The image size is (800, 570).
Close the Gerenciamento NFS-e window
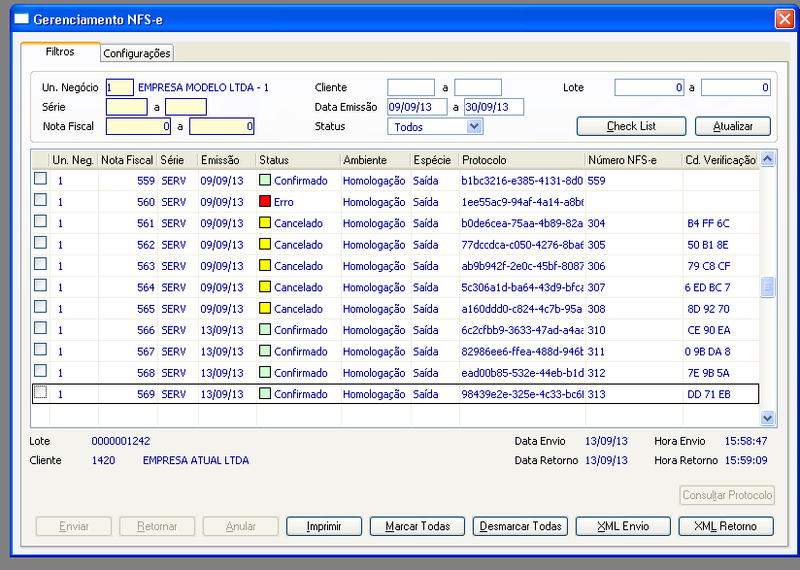point(784,19)
